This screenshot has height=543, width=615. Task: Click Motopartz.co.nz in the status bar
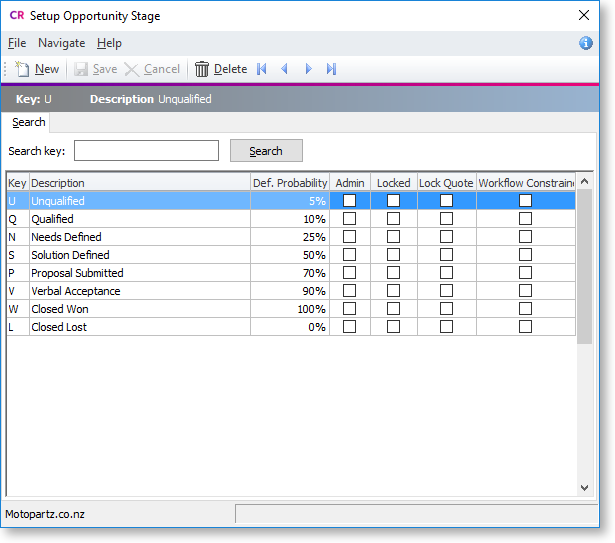pyautogui.click(x=45, y=514)
